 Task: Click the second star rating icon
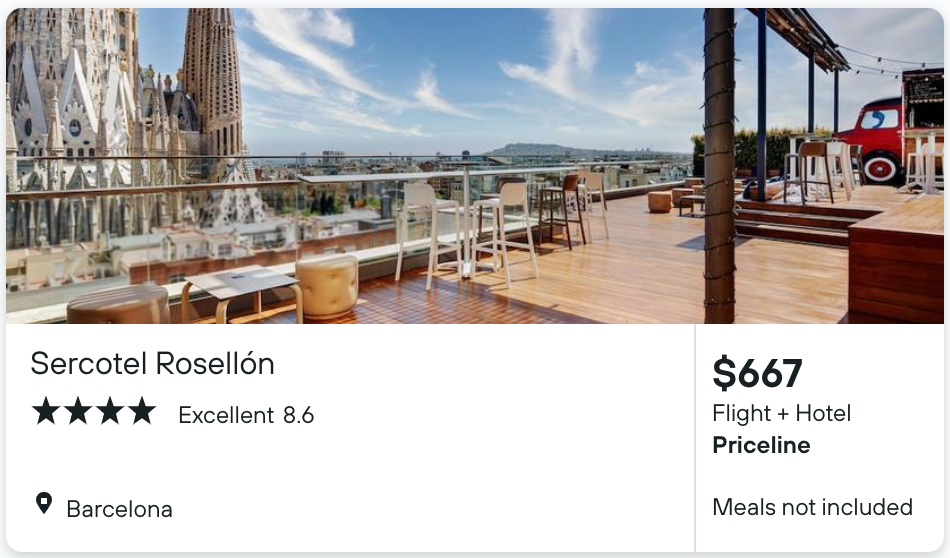pyautogui.click(x=78, y=411)
